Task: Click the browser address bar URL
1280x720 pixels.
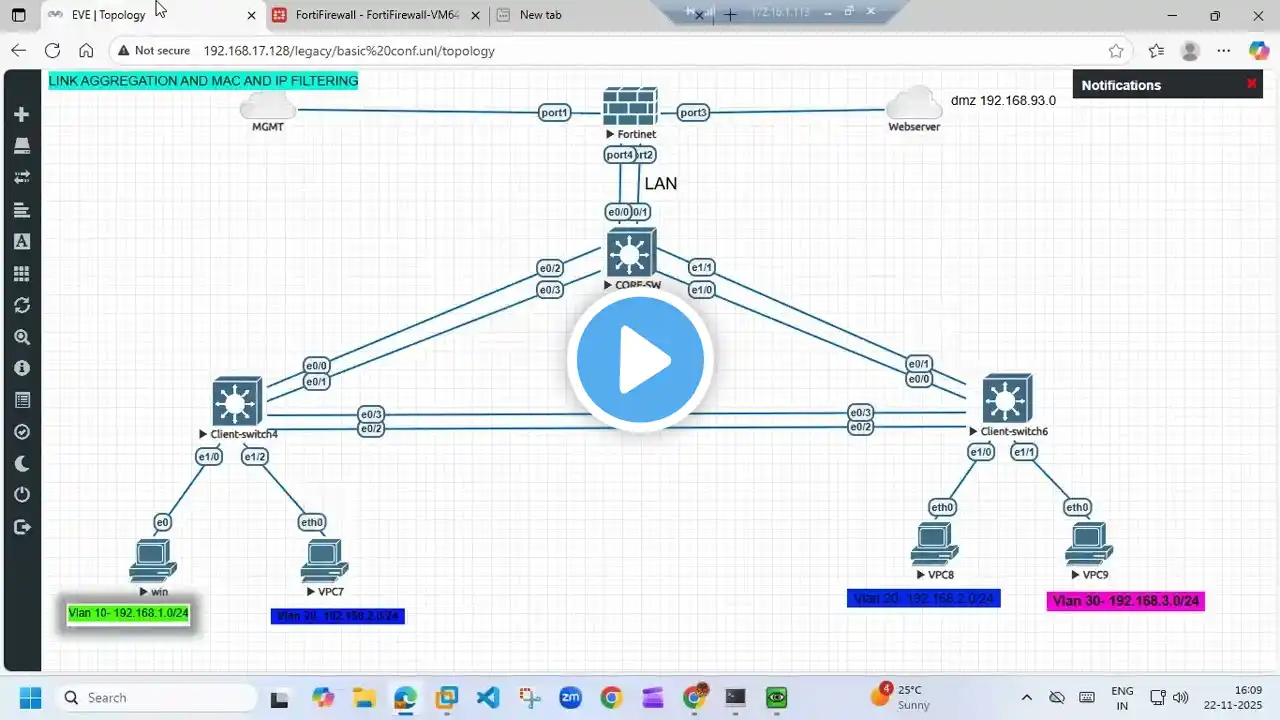Action: click(349, 50)
